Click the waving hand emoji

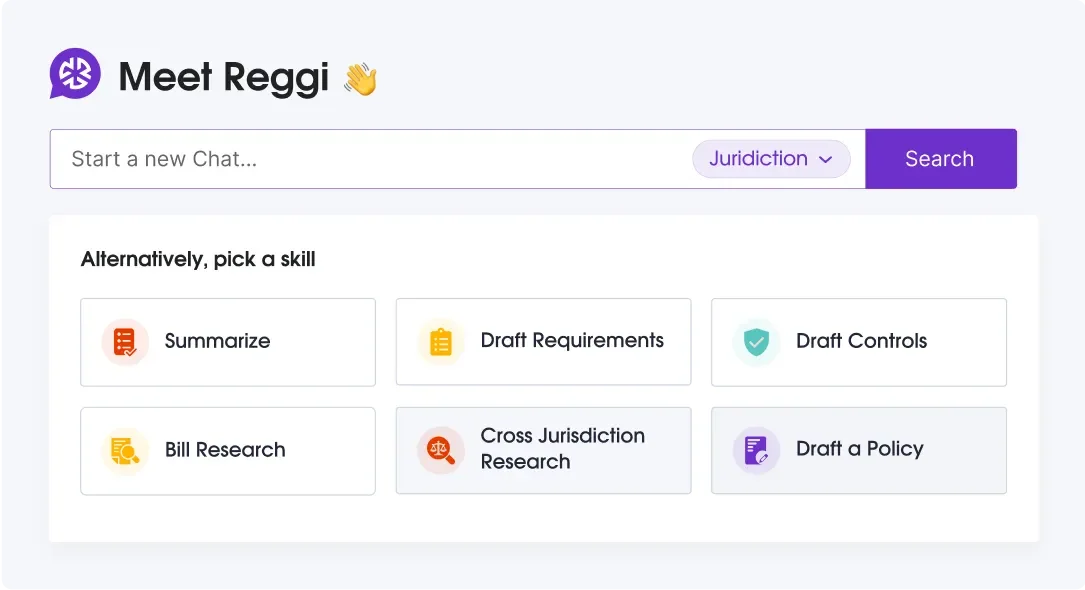[360, 78]
